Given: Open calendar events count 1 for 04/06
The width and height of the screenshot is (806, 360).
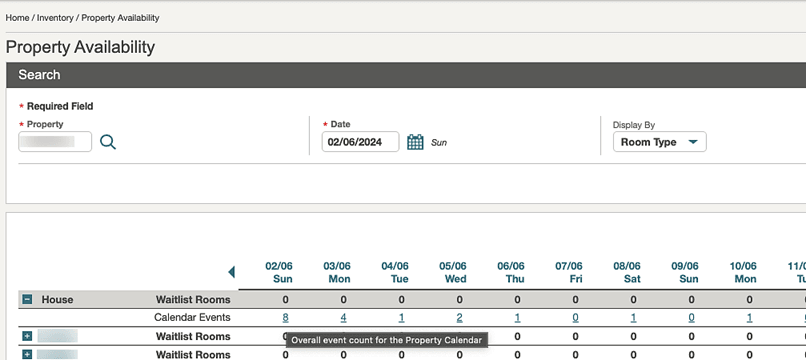Looking at the screenshot, I should point(401,318).
